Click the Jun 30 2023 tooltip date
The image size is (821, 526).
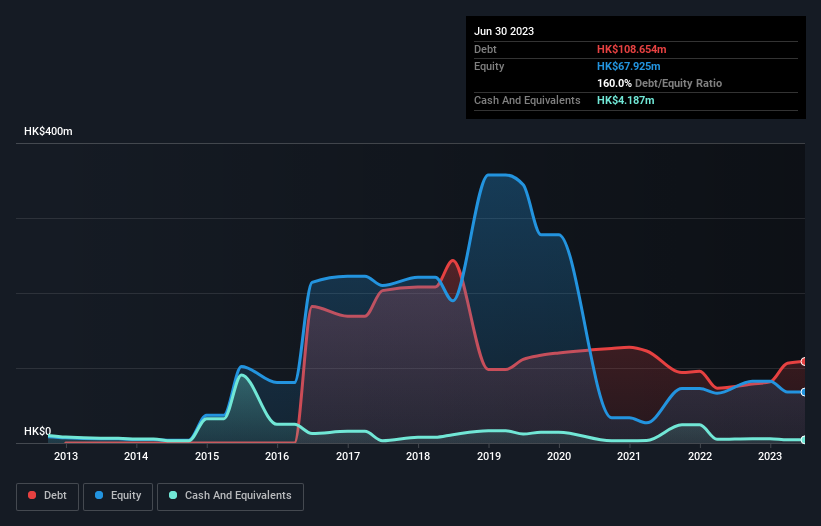(x=504, y=31)
